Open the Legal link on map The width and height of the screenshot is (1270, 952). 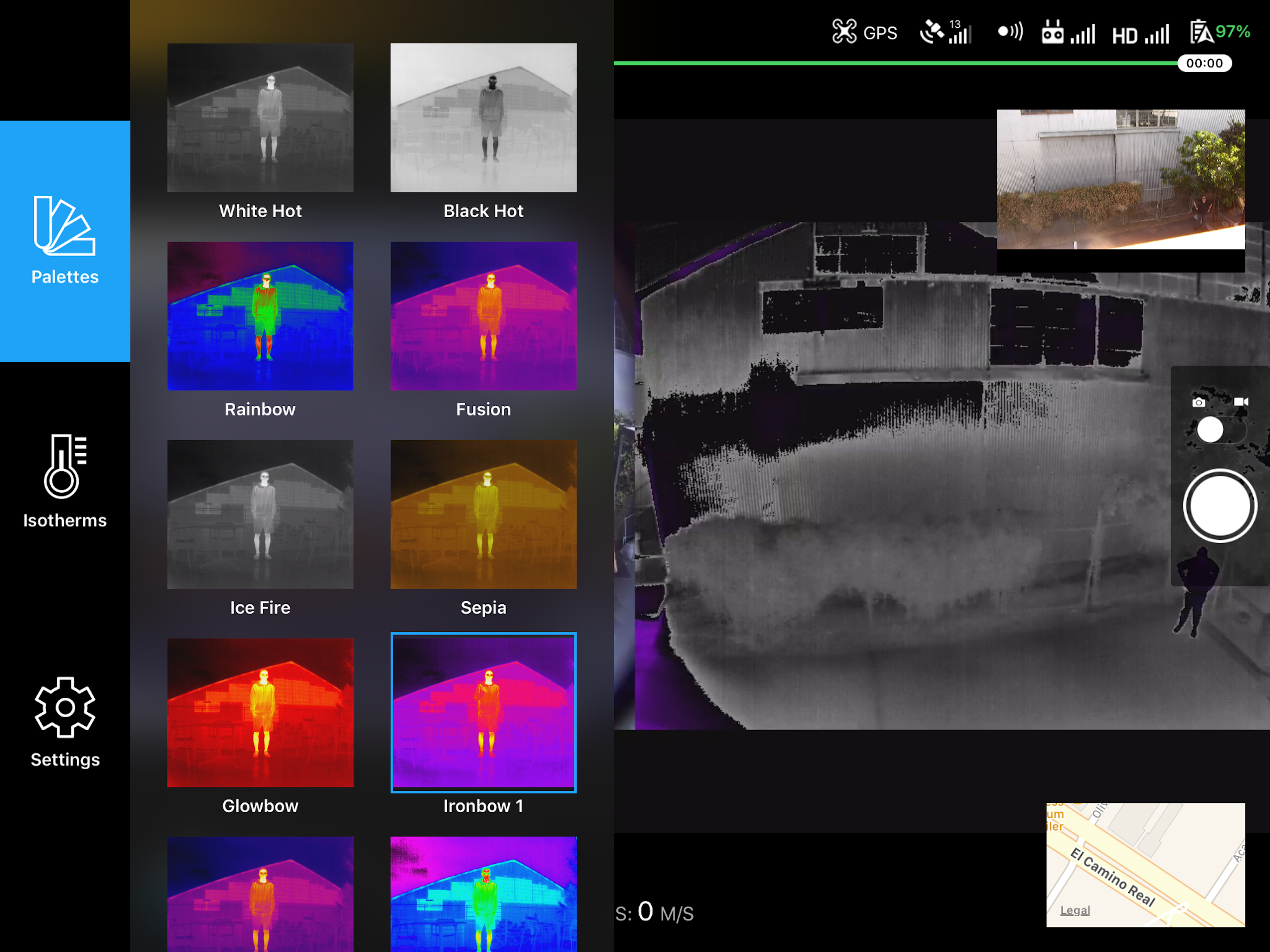click(1074, 910)
